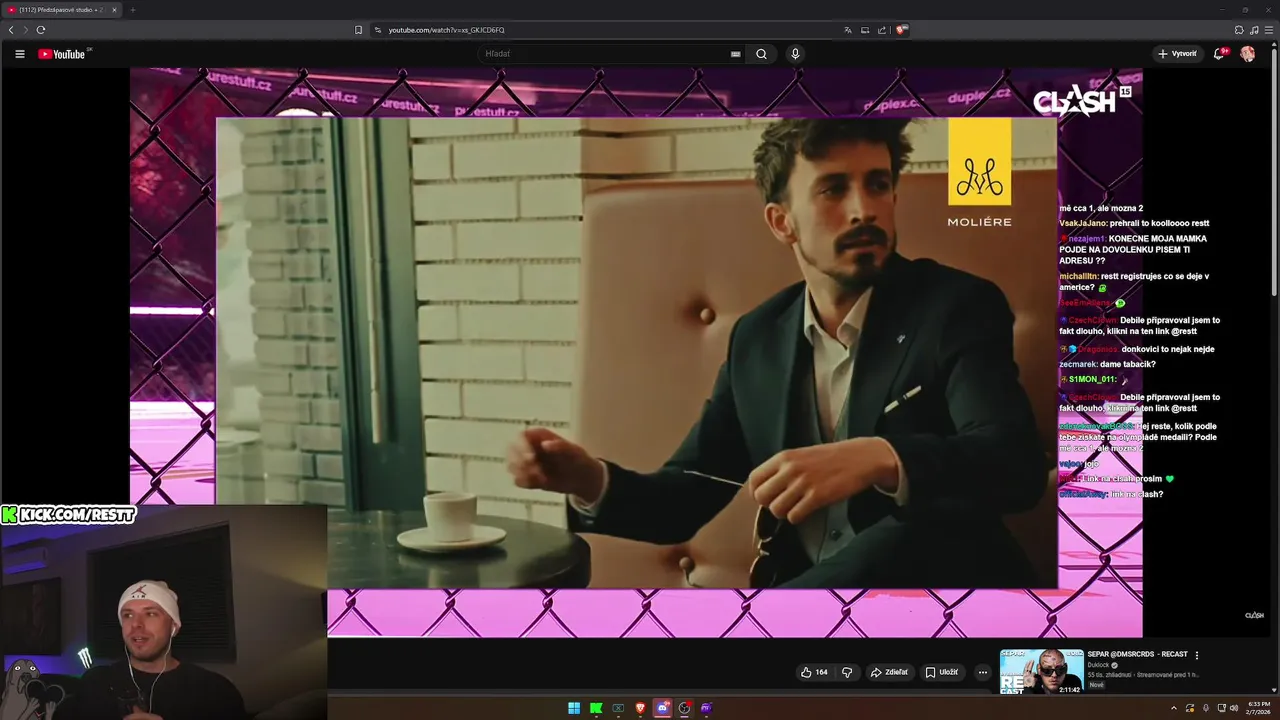Click the share icon in the address bar
The width and height of the screenshot is (1280, 720).
(x=882, y=30)
